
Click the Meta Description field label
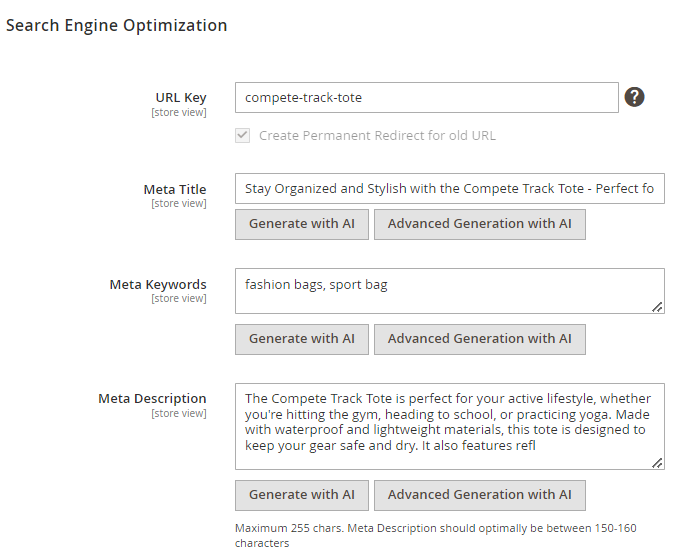tap(152, 398)
